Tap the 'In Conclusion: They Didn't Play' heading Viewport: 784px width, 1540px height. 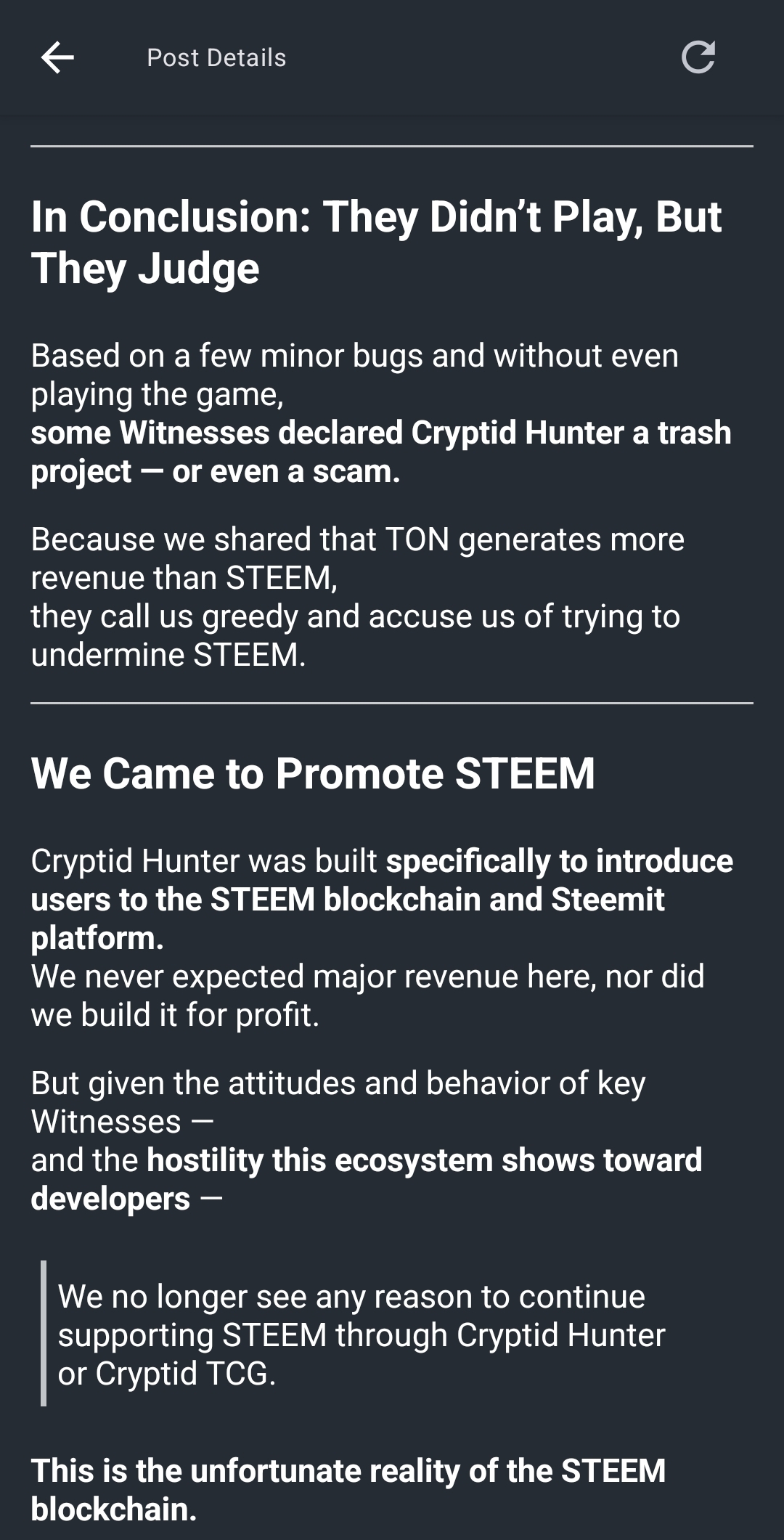tap(376, 243)
